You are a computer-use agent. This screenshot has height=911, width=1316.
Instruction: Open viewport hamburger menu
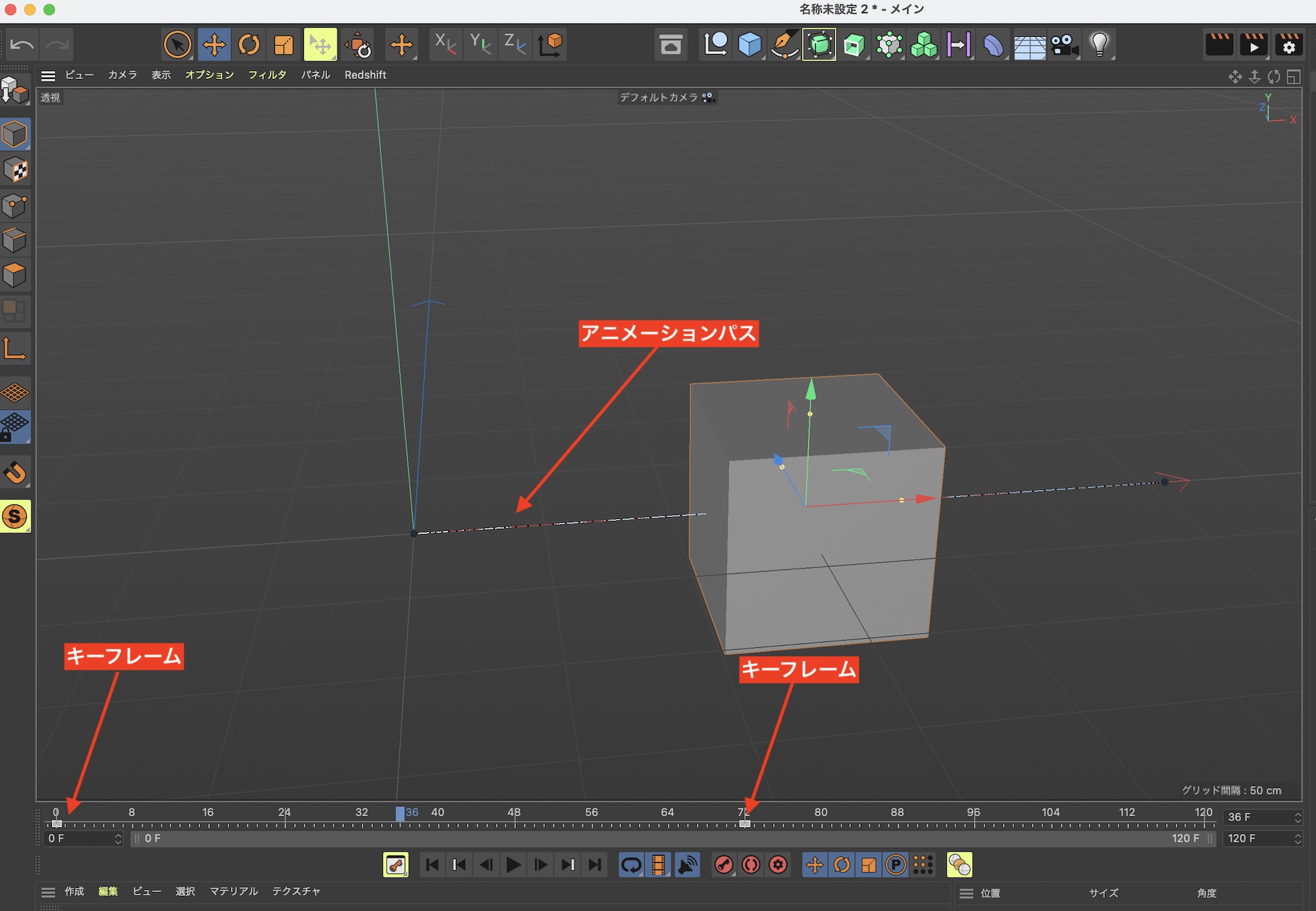tap(48, 76)
